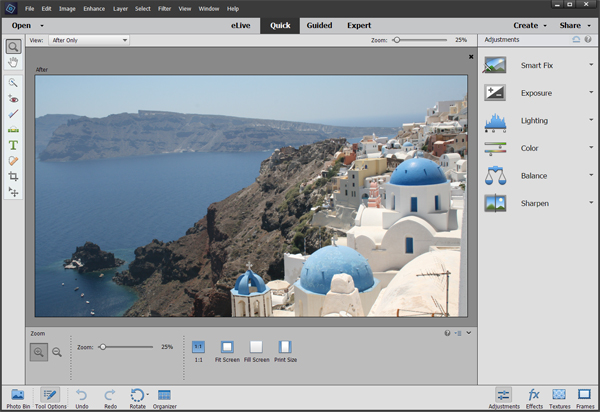This screenshot has height=412, width=600.
Task: Toggle the Tool Options panel
Action: pos(51,398)
